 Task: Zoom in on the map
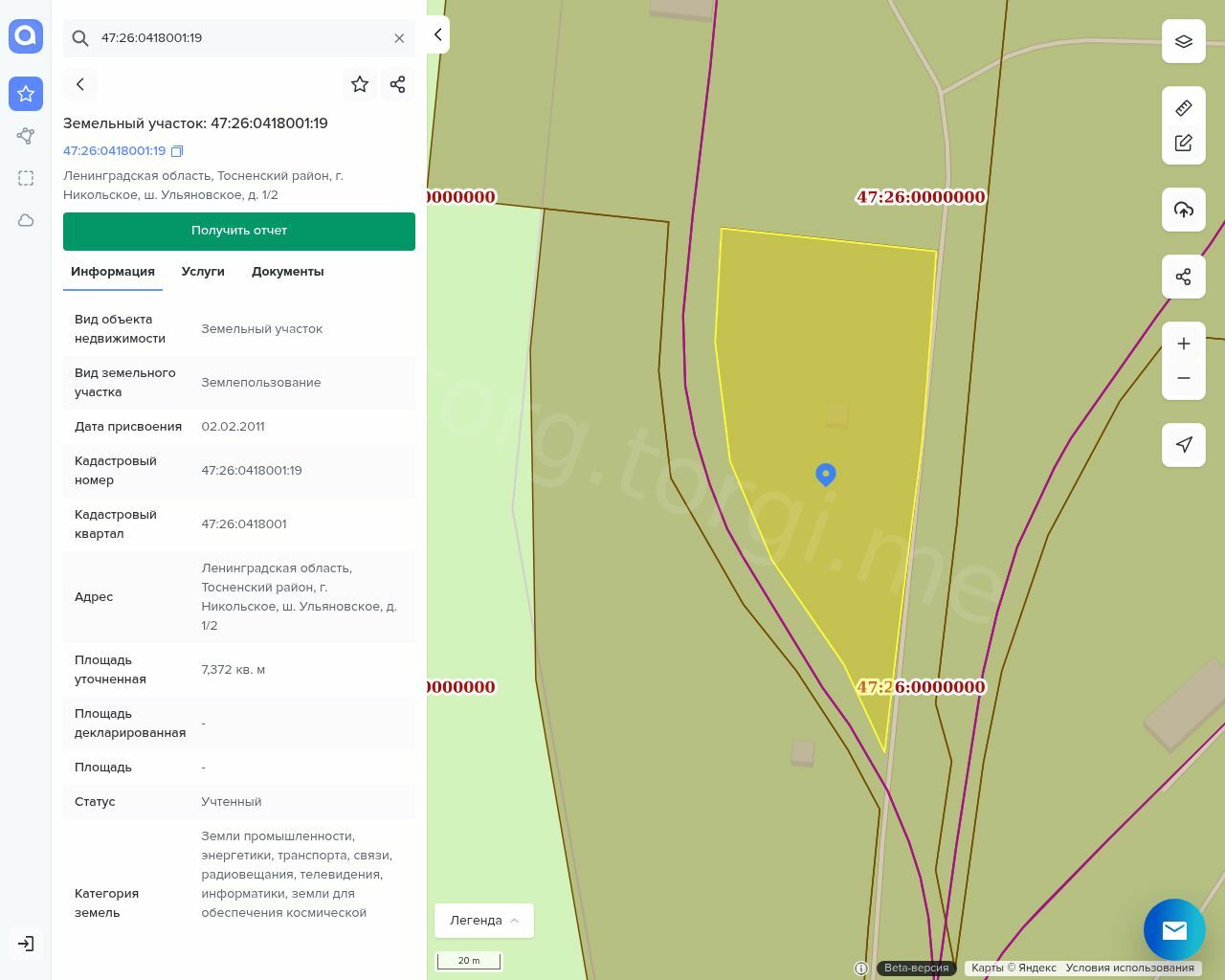click(1183, 344)
